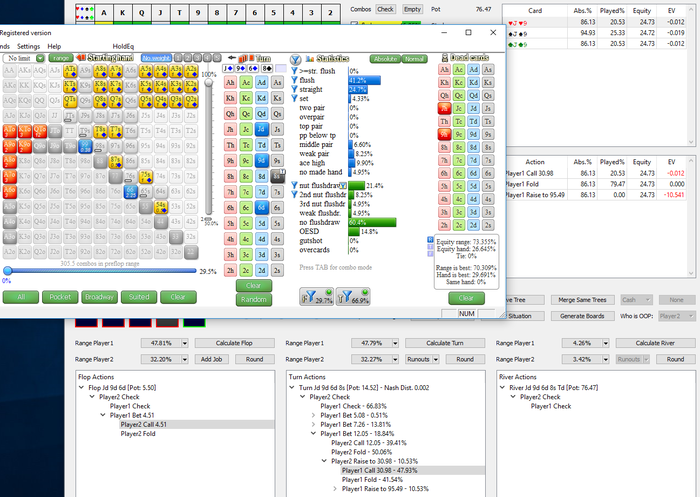700x497 pixels.
Task: Click the turn filter button showing 66.9%
Action: coord(353,297)
